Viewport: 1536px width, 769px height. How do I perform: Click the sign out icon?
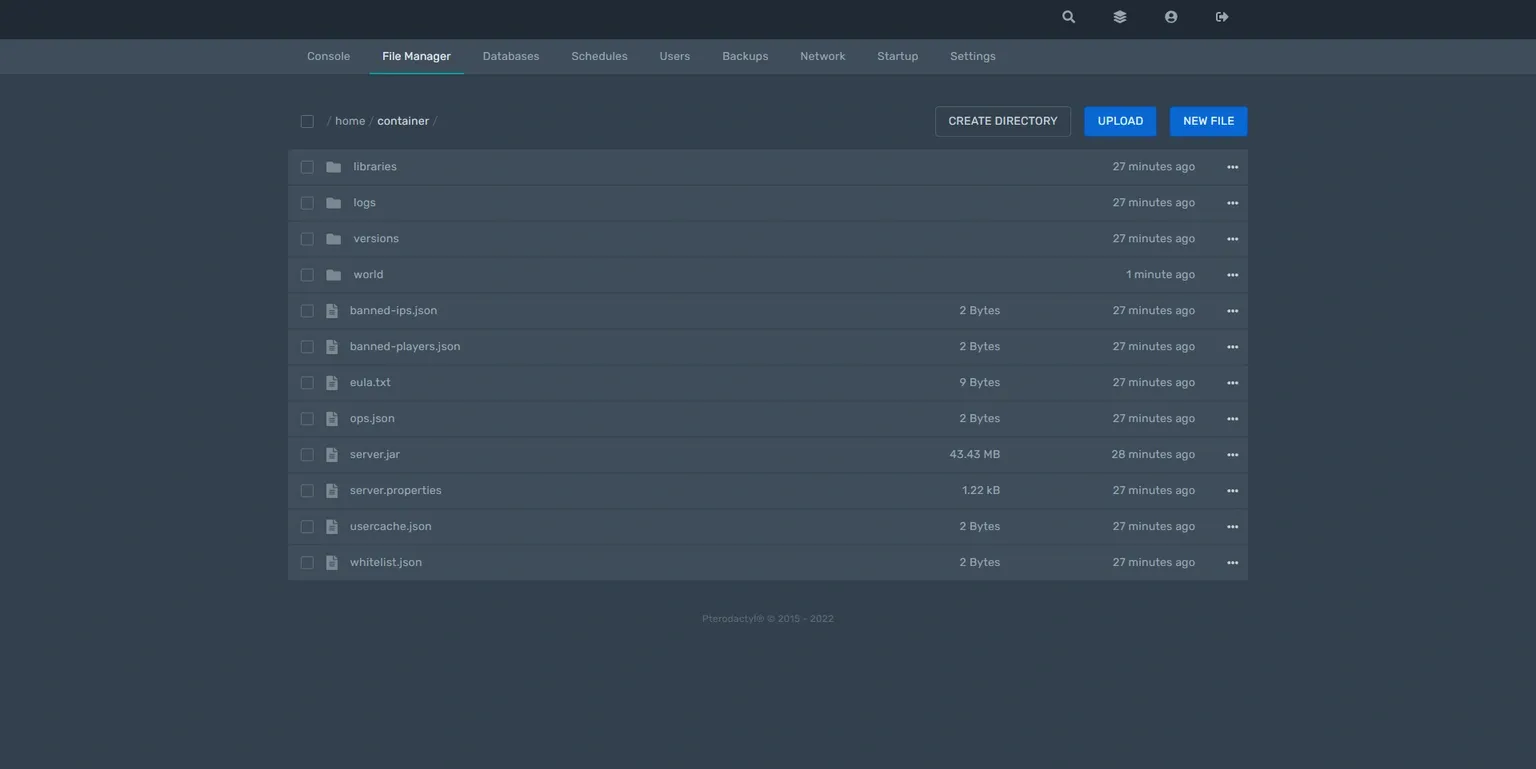point(1221,17)
